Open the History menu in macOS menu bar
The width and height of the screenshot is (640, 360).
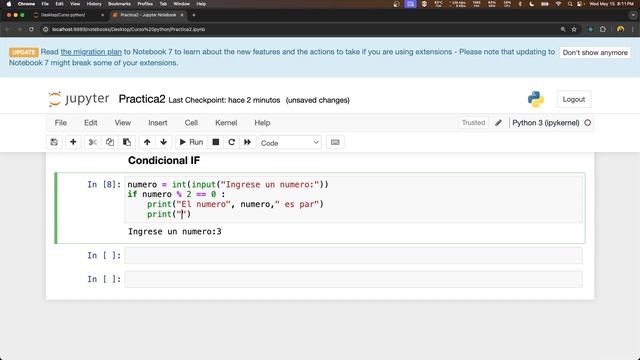(x=94, y=4)
